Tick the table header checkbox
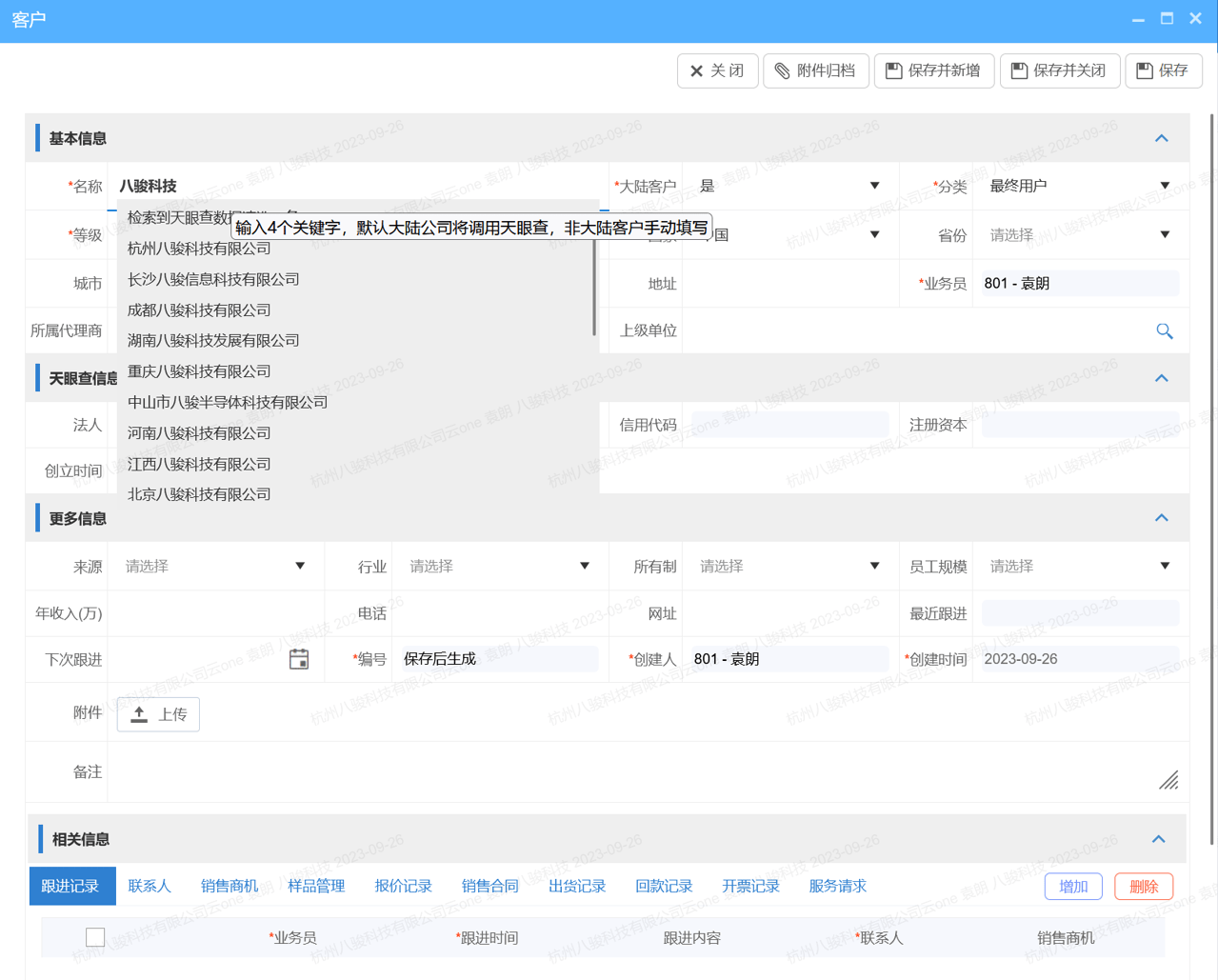This screenshot has height=980, width=1218. click(x=94, y=936)
